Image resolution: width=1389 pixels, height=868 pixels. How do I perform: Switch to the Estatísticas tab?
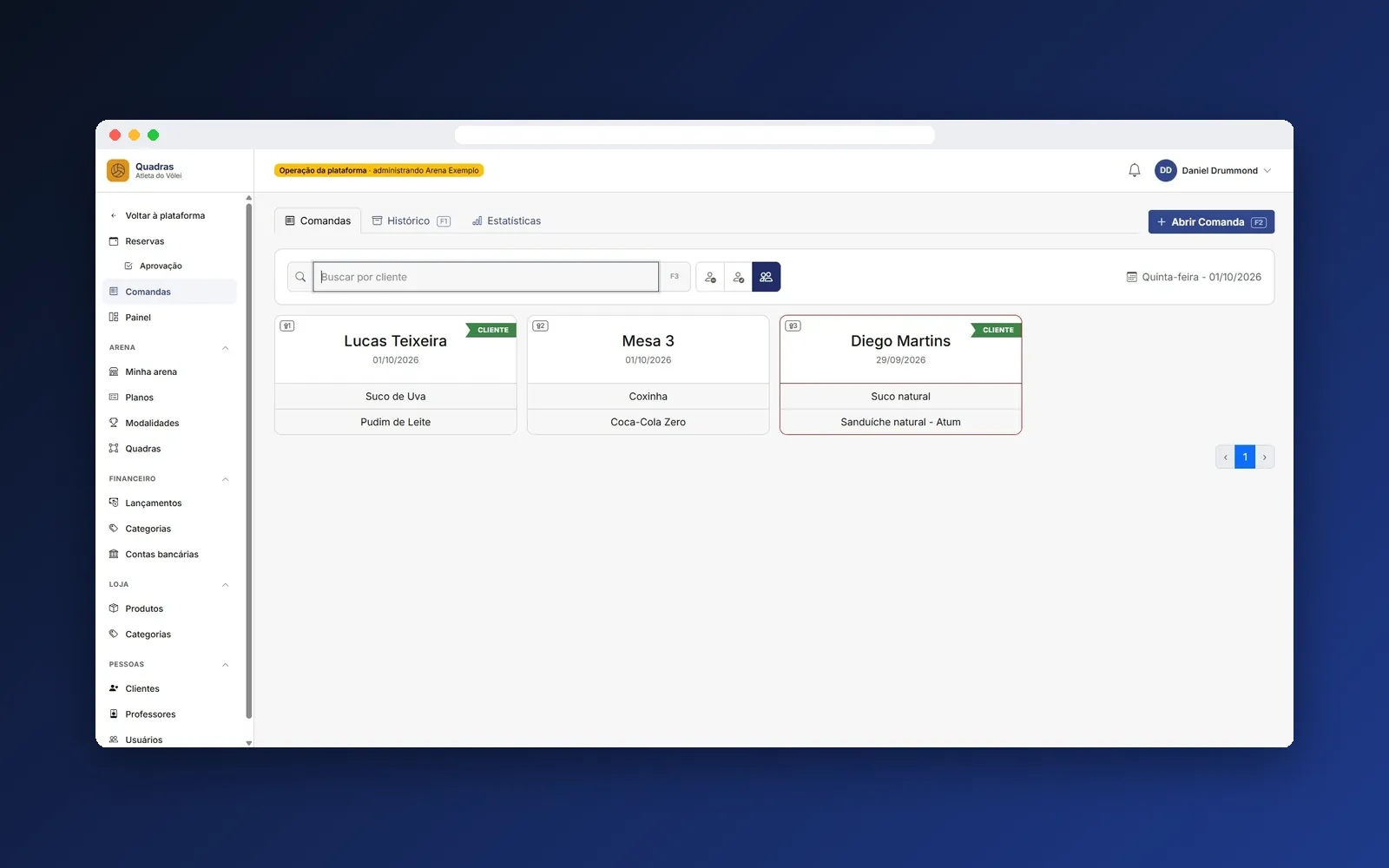pyautogui.click(x=506, y=220)
